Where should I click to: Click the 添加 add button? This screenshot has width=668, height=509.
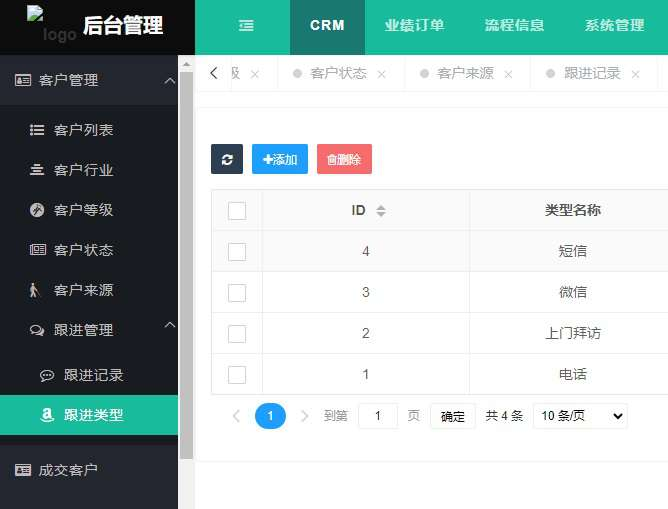pyautogui.click(x=280, y=159)
